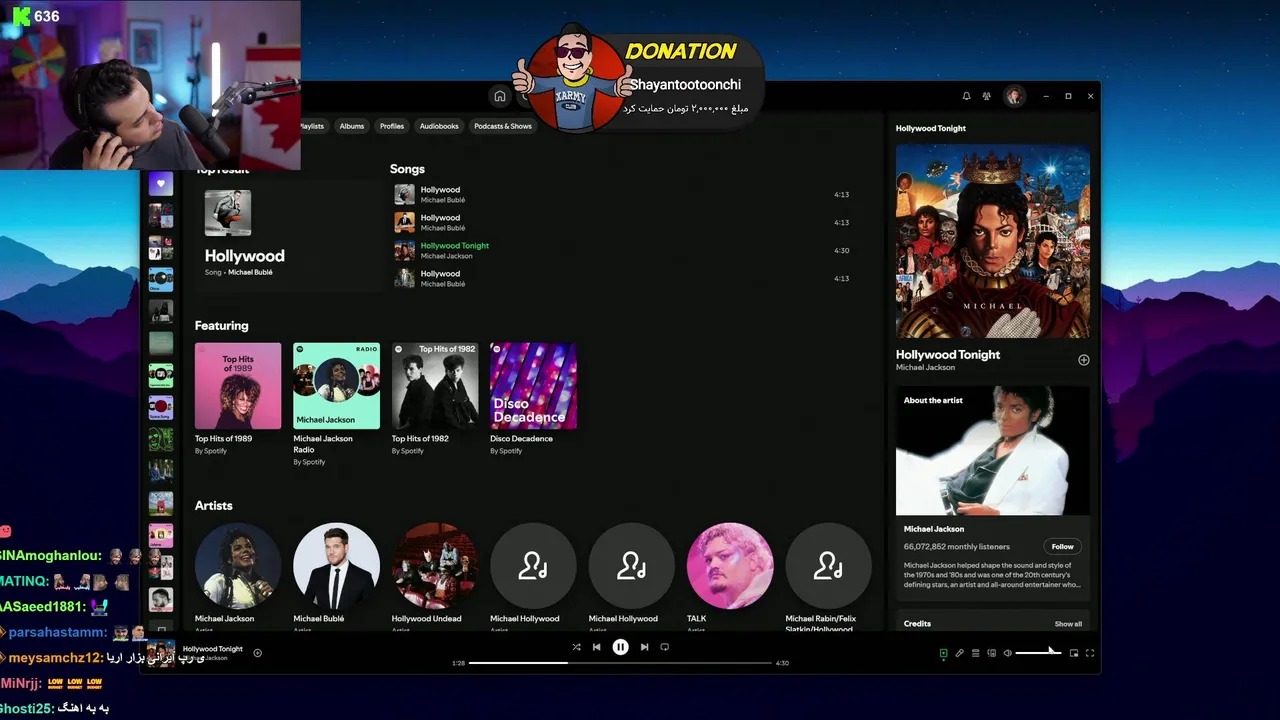Add now-playing track to library in bottom bar

tap(257, 653)
